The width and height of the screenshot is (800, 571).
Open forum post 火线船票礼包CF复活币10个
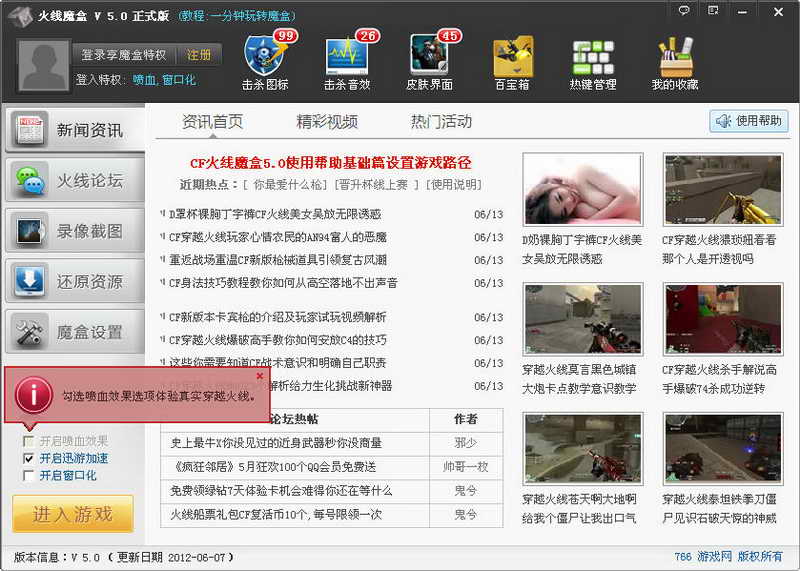276,514
